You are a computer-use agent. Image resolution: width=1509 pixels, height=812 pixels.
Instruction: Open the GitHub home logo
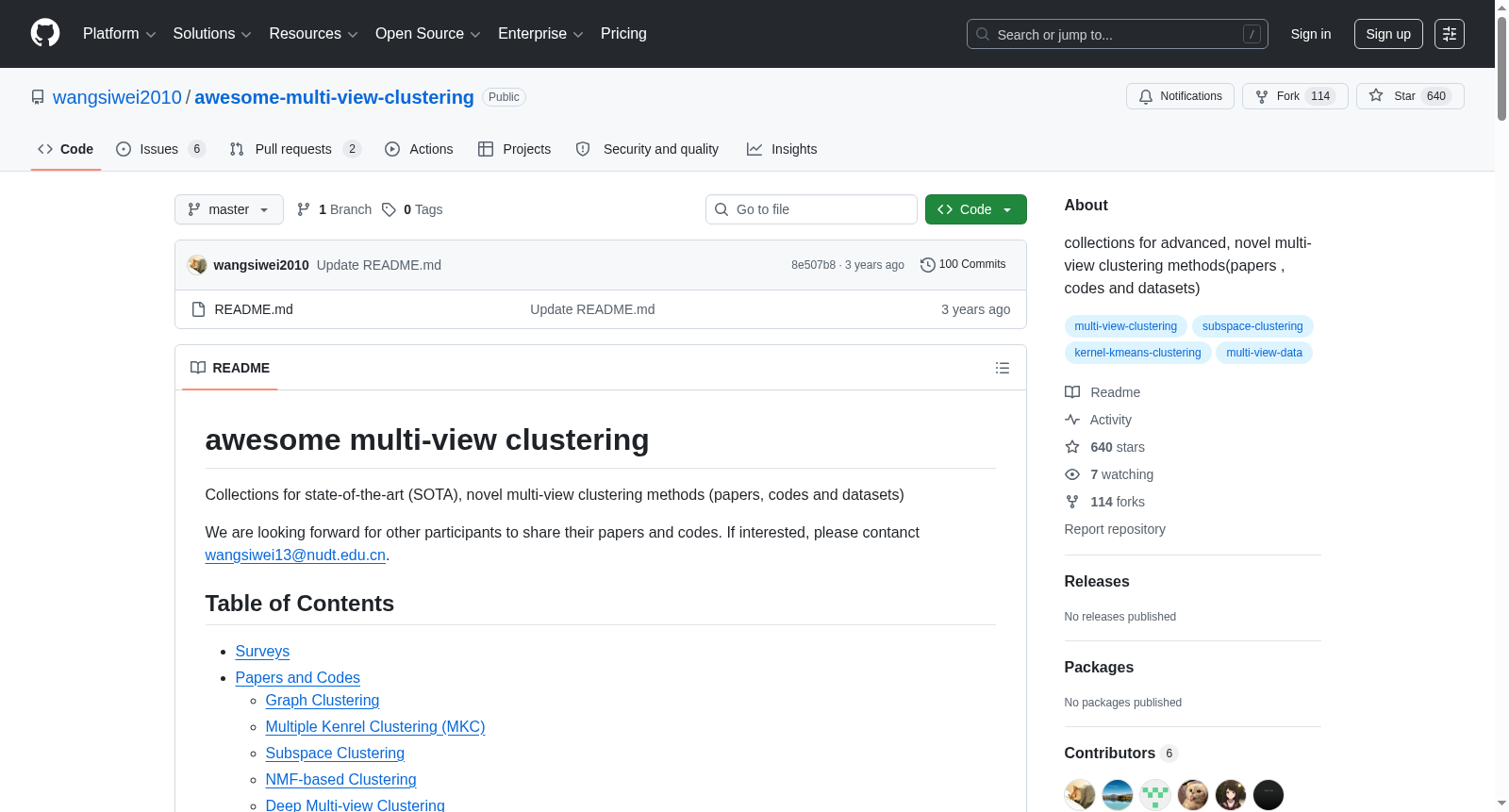pyautogui.click(x=45, y=34)
